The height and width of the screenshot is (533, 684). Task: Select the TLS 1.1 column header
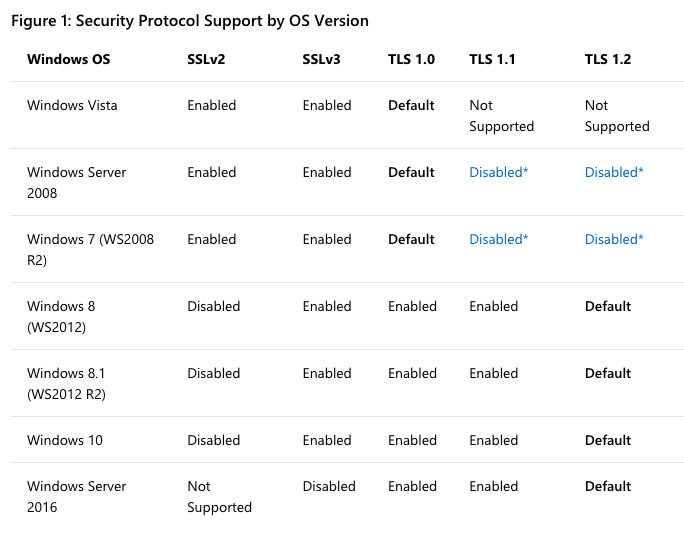(x=492, y=59)
